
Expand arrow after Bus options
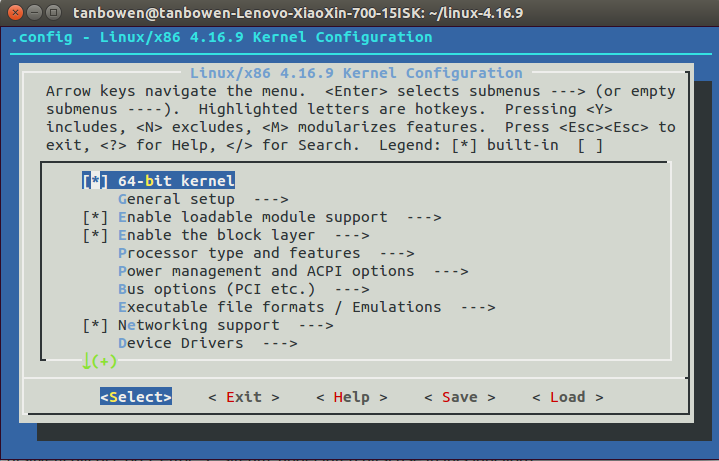point(352,289)
